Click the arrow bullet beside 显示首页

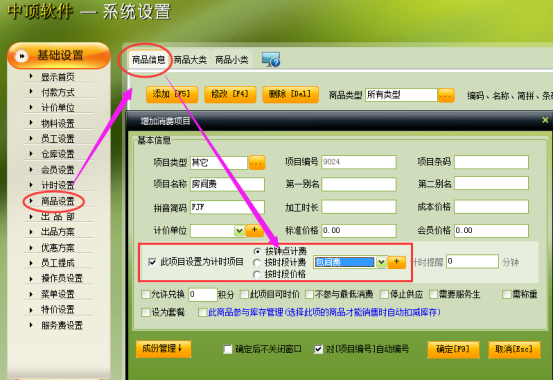click(x=31, y=76)
